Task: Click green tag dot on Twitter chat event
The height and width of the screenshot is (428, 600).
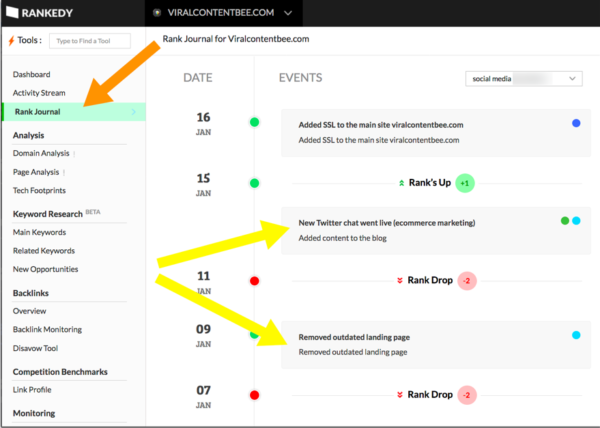Action: 565,221
